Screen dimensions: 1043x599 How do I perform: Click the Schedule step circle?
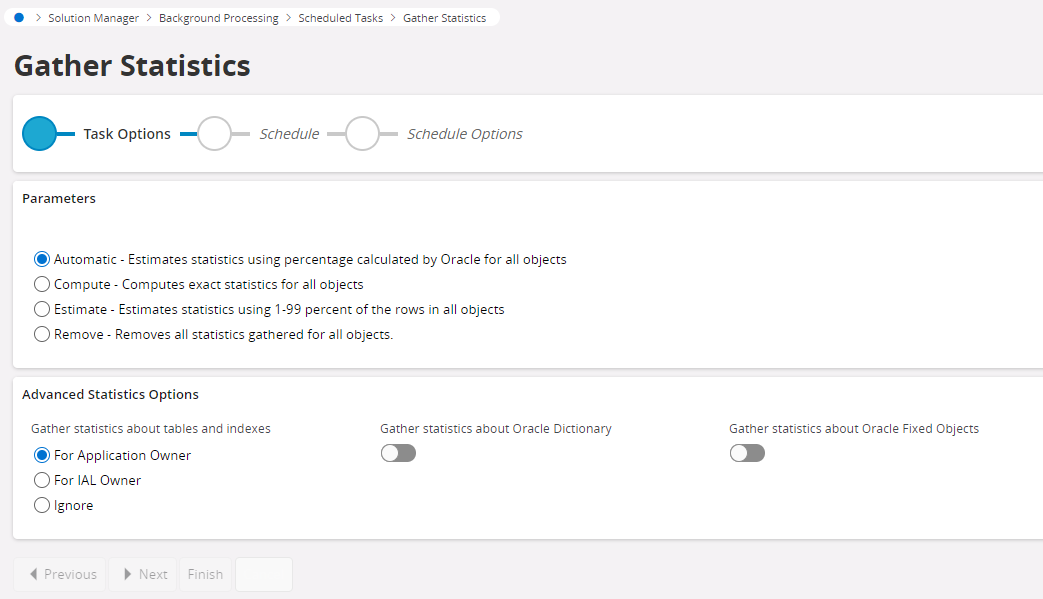[214, 134]
